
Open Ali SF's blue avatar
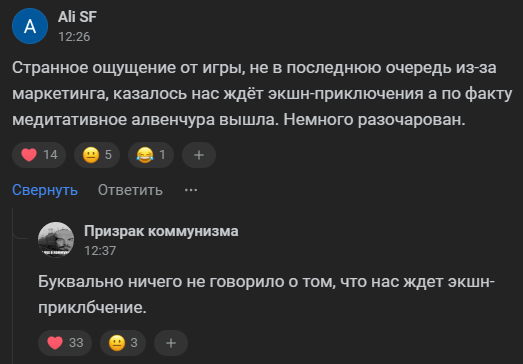[x=30, y=26]
